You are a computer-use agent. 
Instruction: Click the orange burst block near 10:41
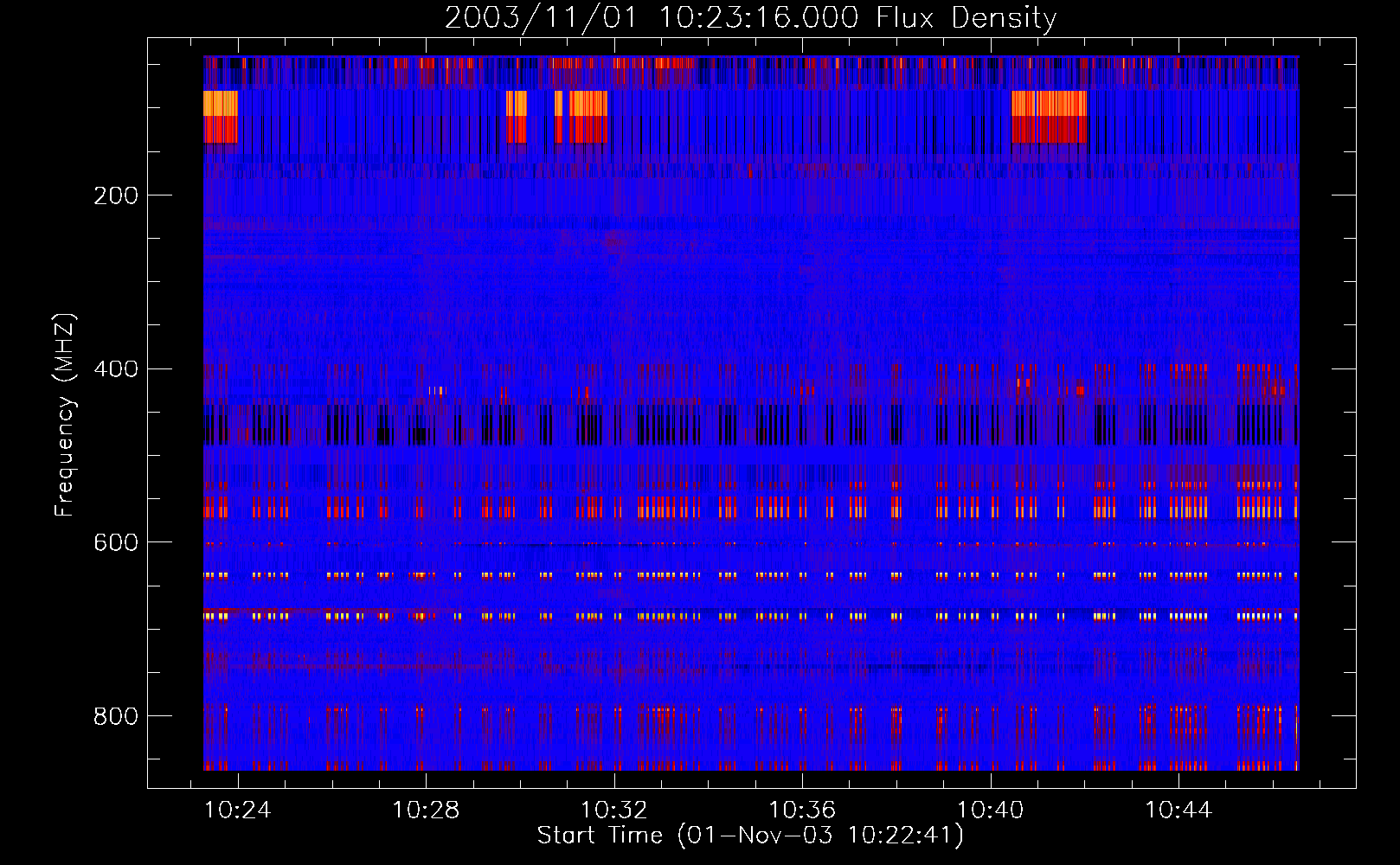click(1049, 117)
